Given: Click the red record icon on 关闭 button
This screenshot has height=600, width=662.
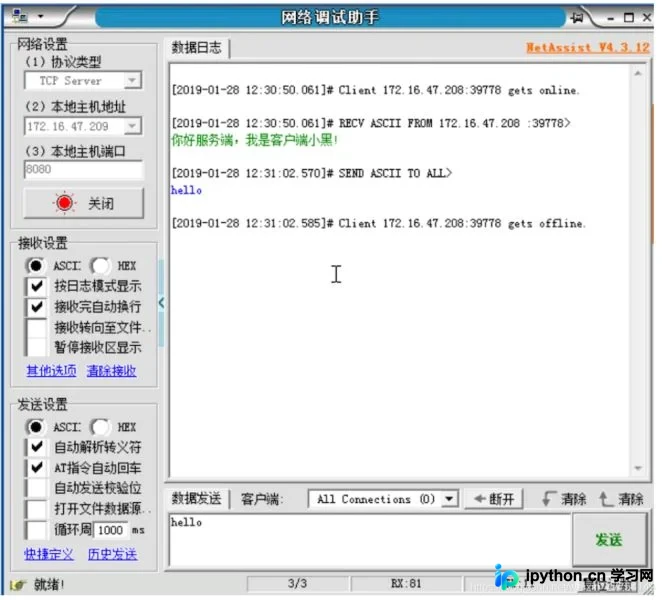Looking at the screenshot, I should [x=64, y=204].
